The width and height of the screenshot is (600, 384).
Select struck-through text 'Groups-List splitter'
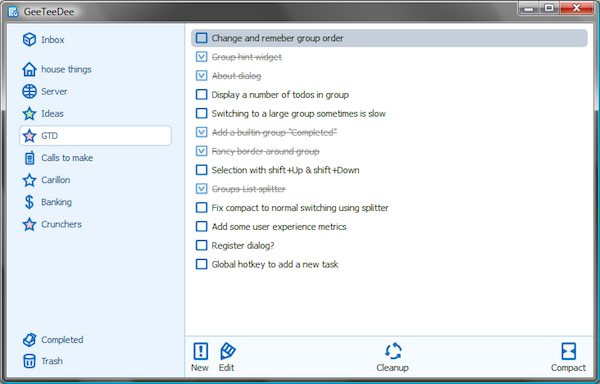pos(249,189)
